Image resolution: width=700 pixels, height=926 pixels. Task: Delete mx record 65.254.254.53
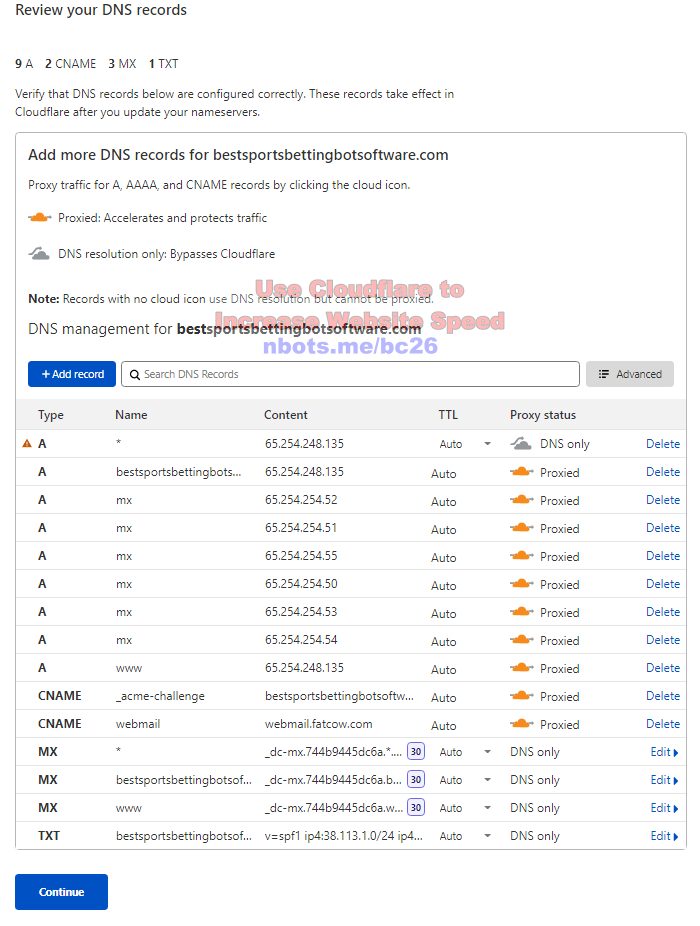click(x=663, y=612)
